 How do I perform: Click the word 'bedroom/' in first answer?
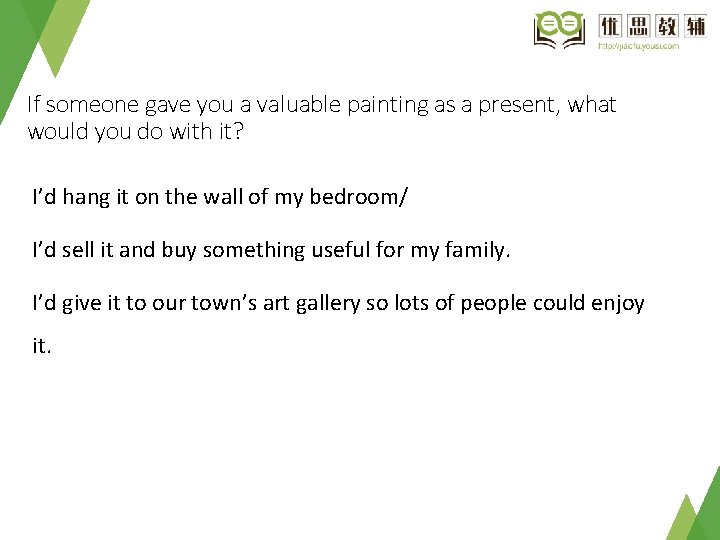[x=358, y=197]
